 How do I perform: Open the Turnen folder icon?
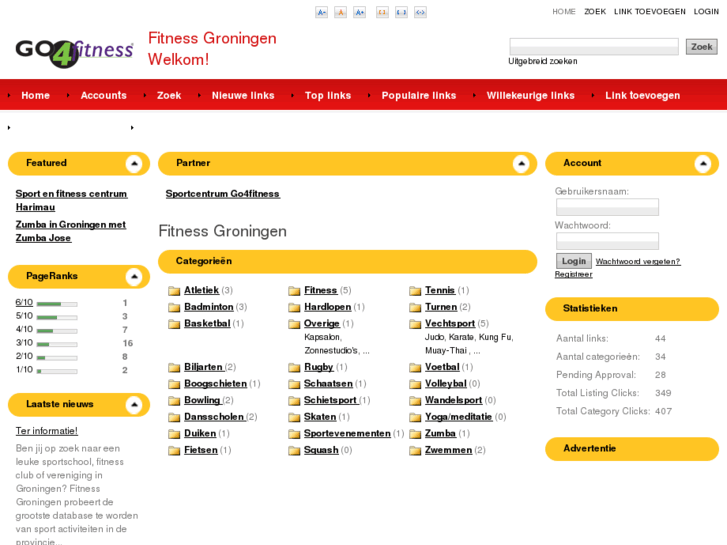tap(415, 308)
